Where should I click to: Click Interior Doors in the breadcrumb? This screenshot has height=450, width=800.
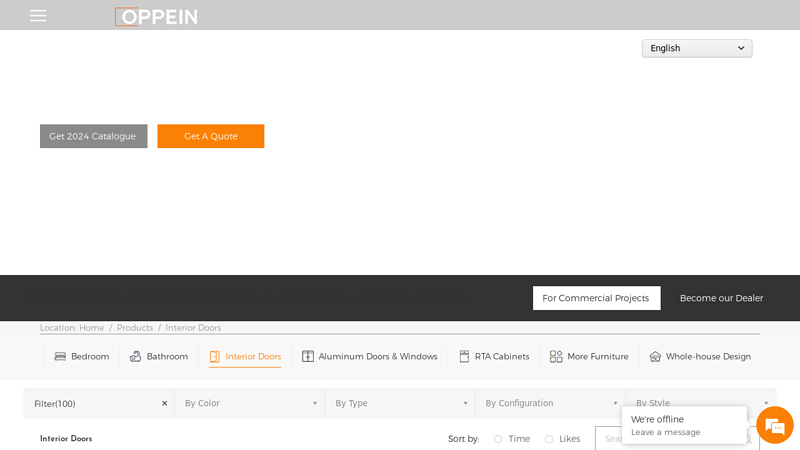click(193, 328)
